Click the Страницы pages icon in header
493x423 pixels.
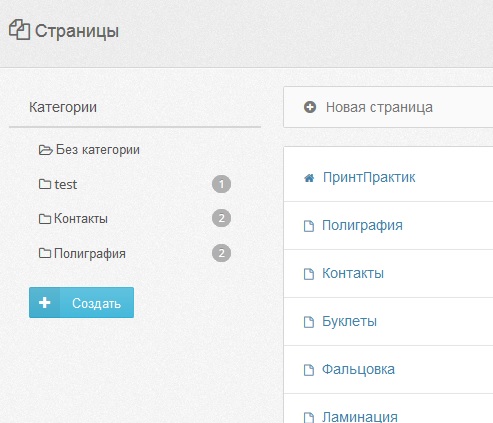[19, 30]
